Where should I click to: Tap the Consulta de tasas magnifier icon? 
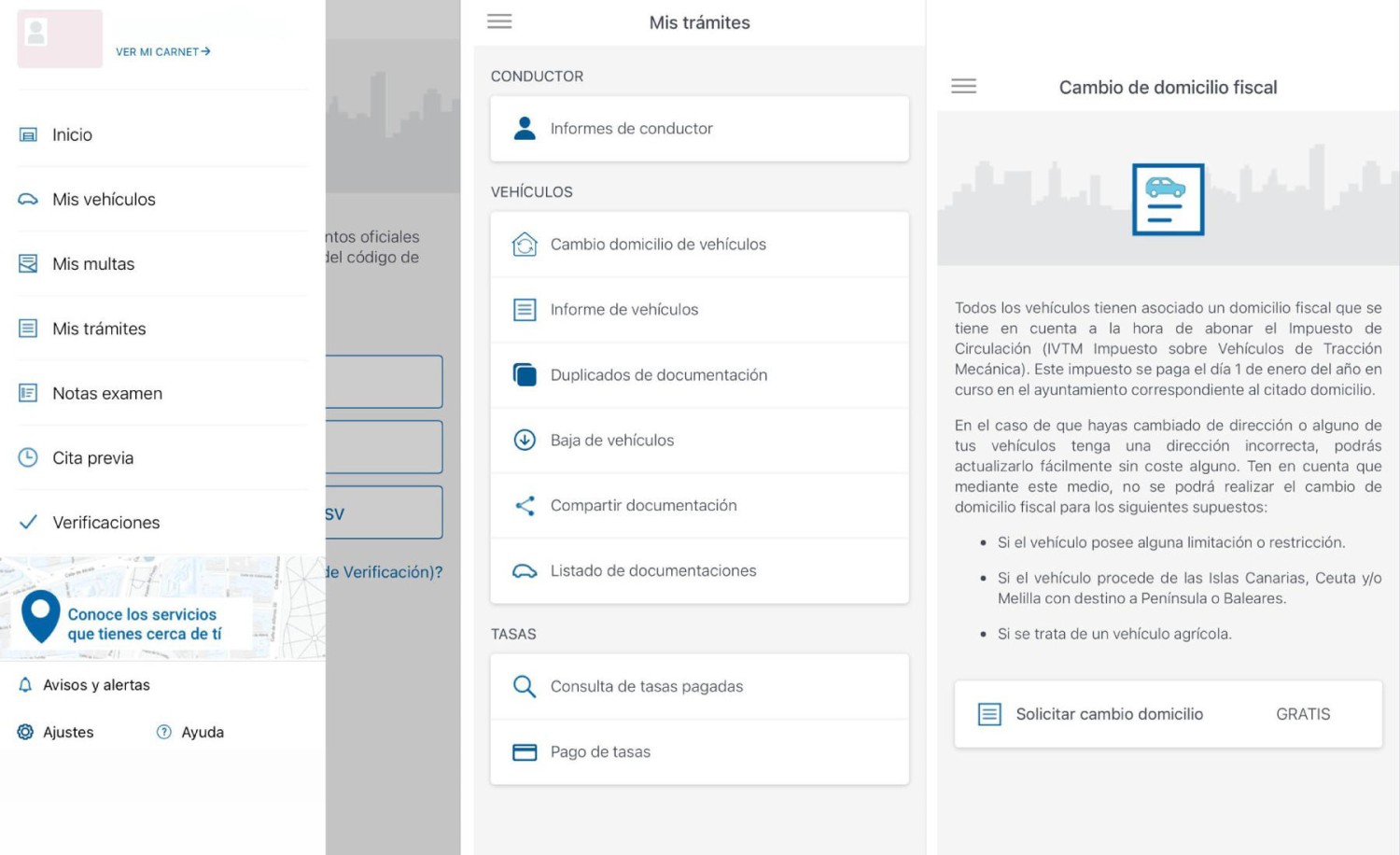(525, 687)
